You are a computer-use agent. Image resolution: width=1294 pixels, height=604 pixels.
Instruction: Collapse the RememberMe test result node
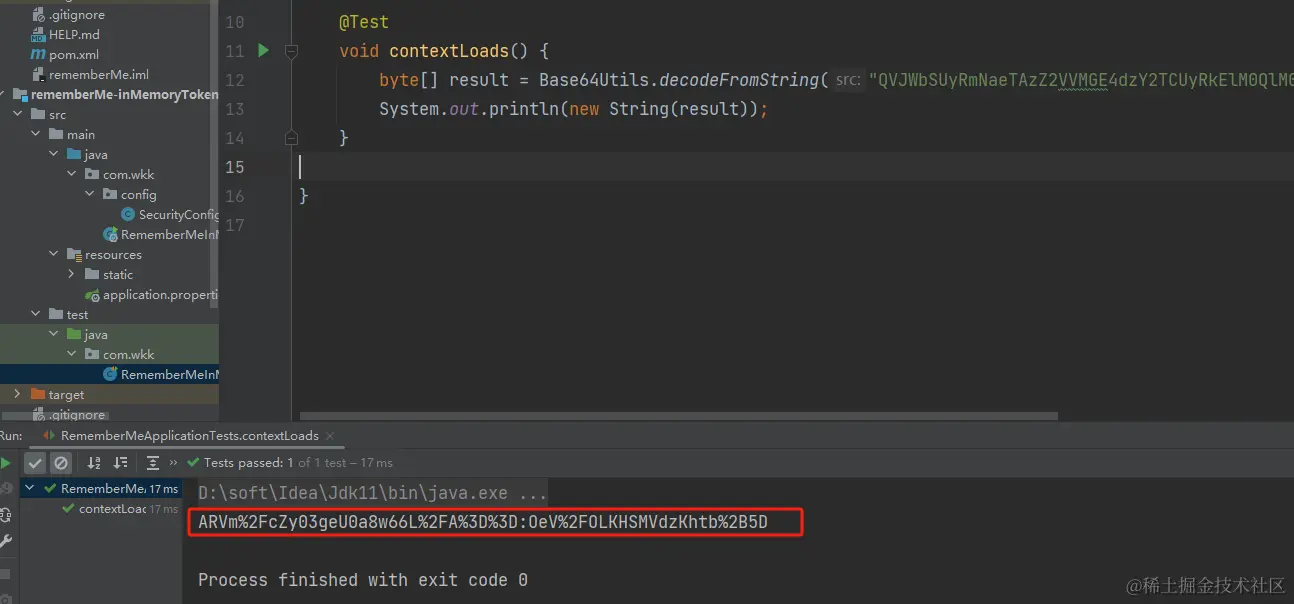tap(30, 489)
